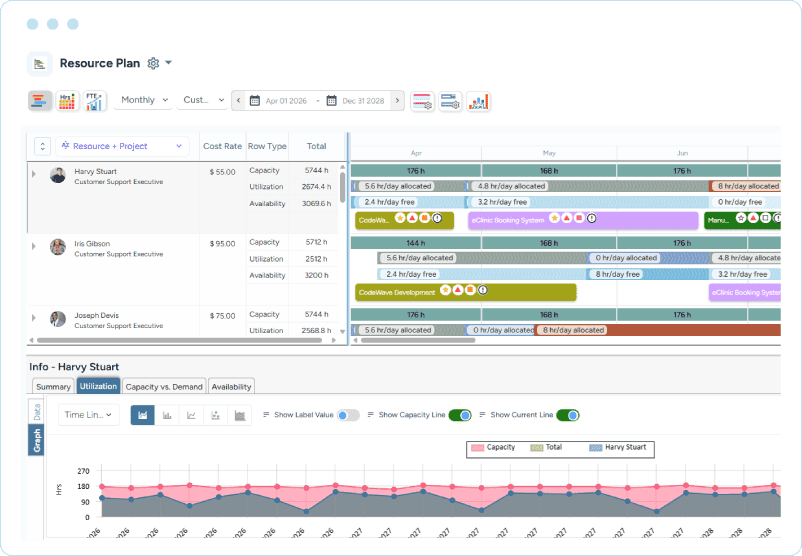Click Iris Gibson's $ 95.00 cost rate
This screenshot has width=802, height=556.
(x=222, y=243)
